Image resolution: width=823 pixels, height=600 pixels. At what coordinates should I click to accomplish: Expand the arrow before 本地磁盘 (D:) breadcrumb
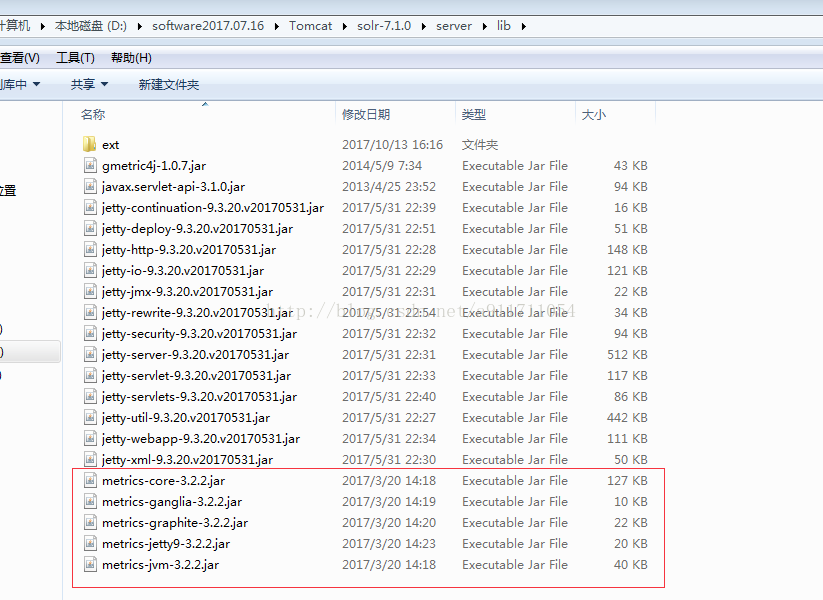point(43,26)
